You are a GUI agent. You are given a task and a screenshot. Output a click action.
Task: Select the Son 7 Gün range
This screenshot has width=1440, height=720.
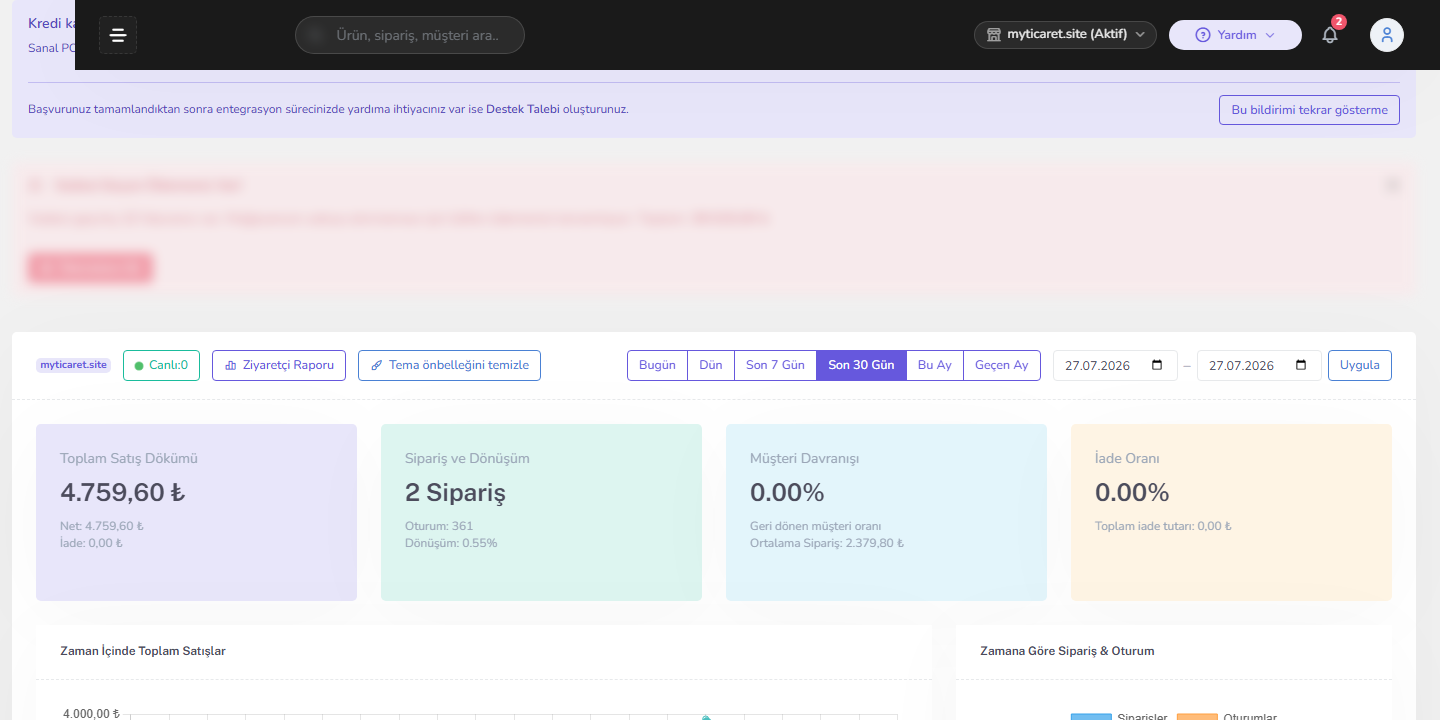(775, 365)
